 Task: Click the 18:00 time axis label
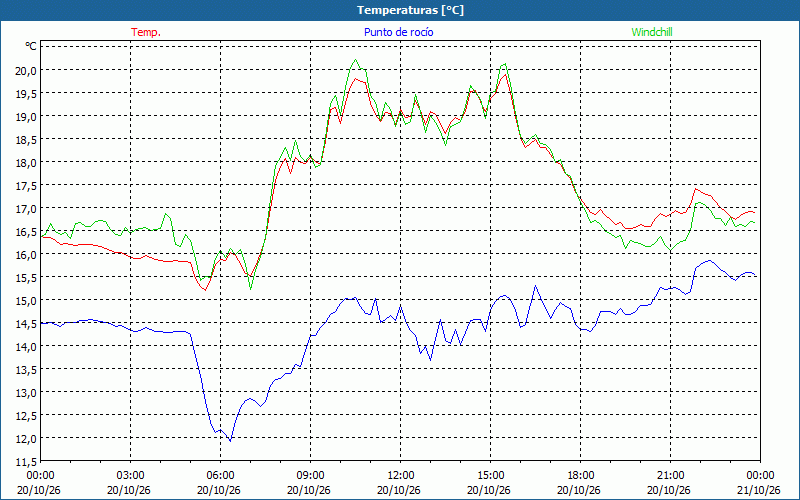coord(580,475)
